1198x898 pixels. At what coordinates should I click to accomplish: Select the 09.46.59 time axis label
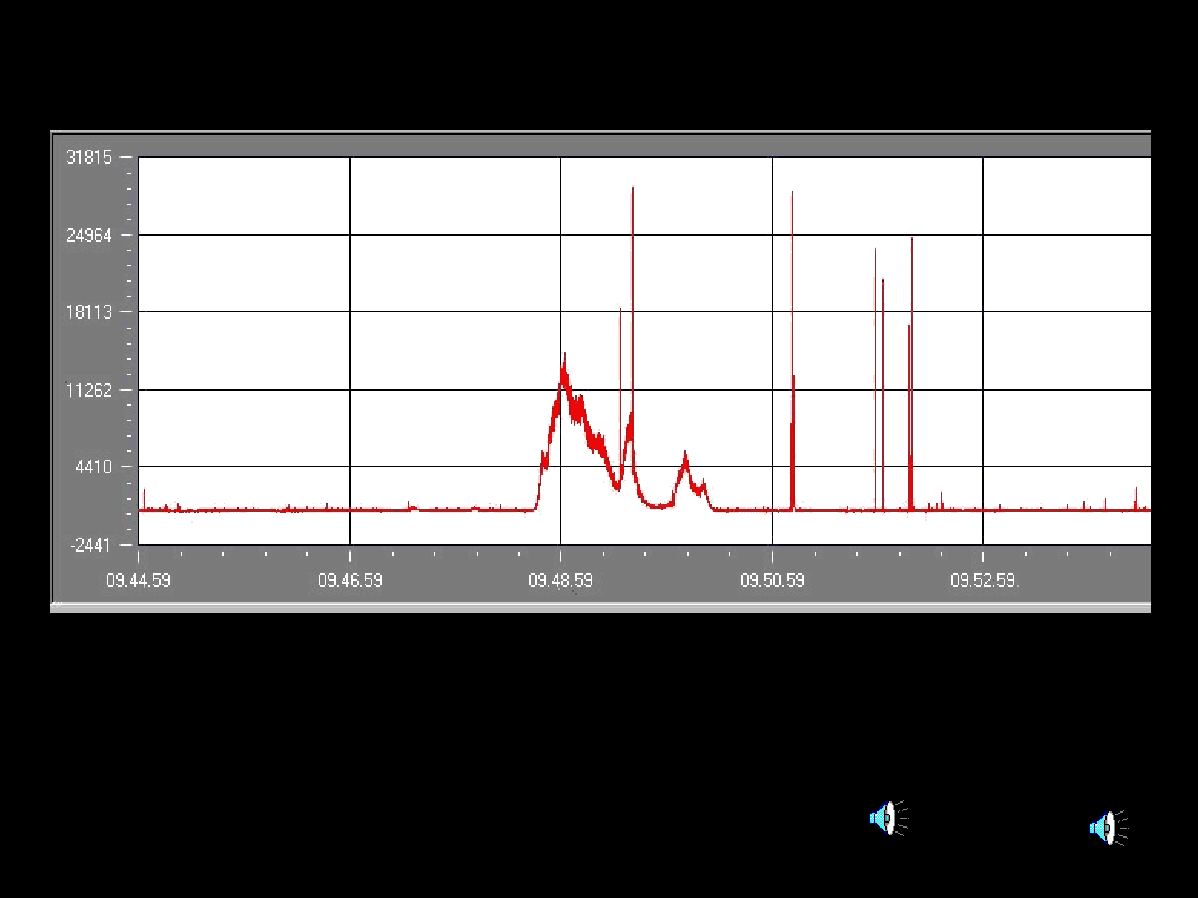[x=350, y=580]
